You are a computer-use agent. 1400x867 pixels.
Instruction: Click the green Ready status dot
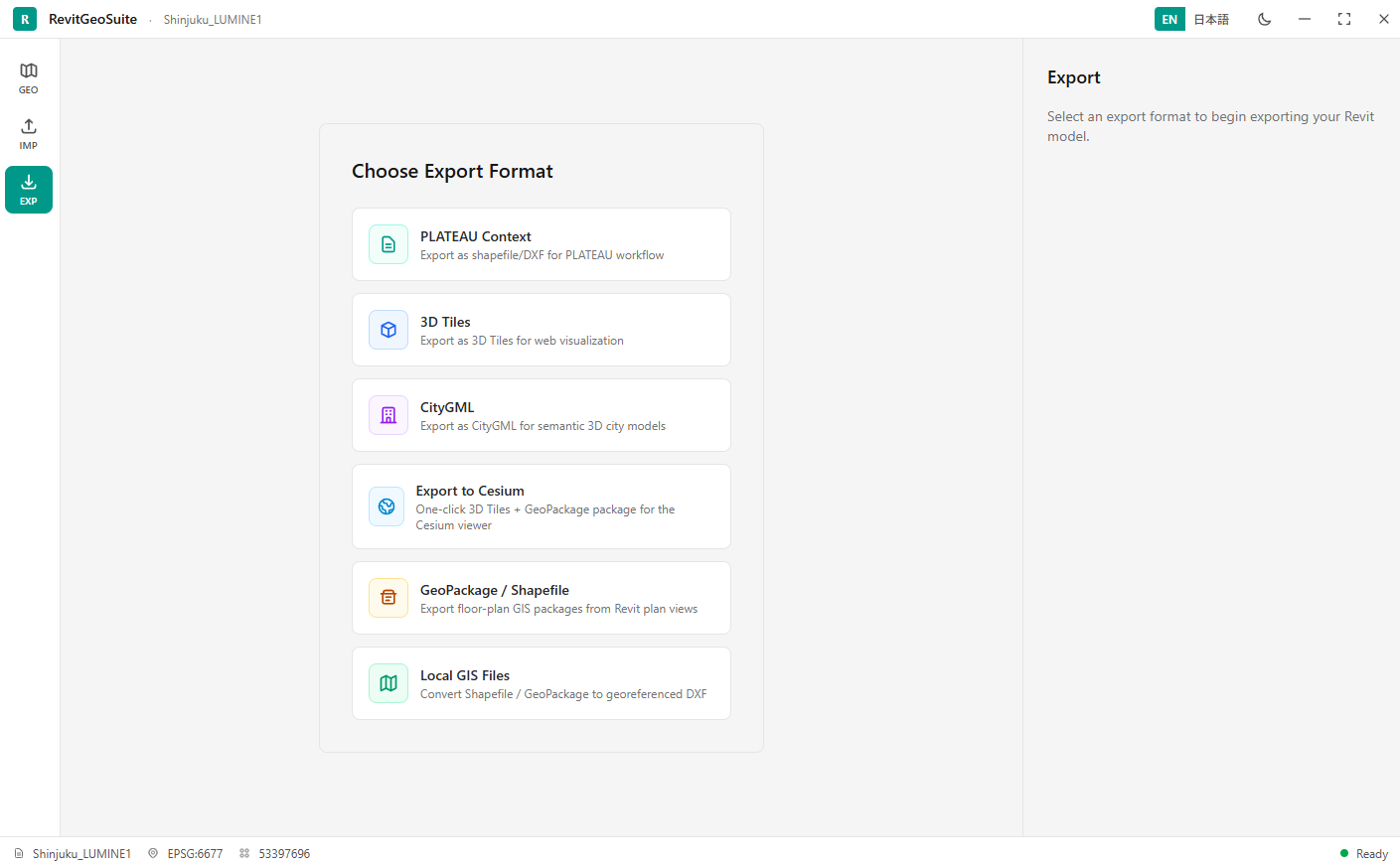pyautogui.click(x=1344, y=853)
